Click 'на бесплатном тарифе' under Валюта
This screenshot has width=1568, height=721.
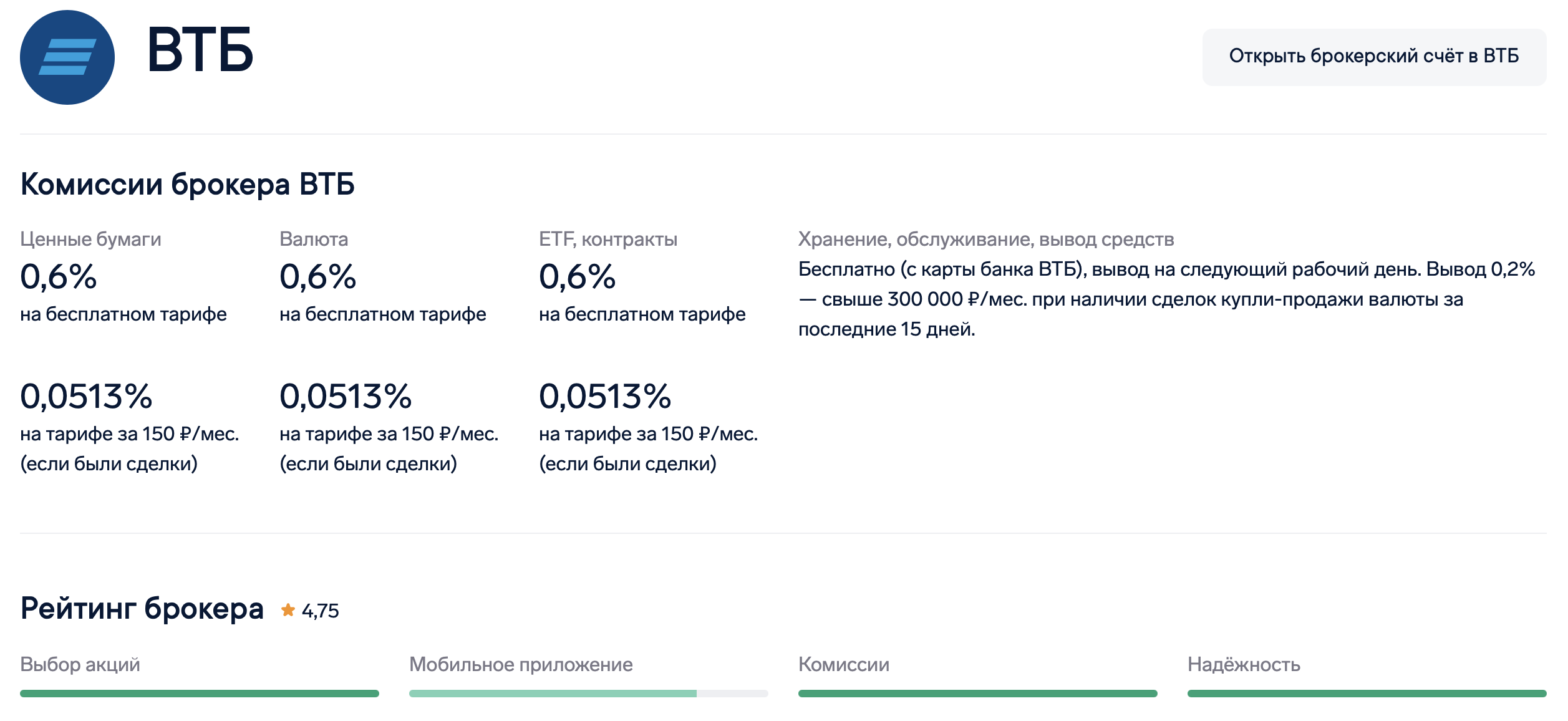coord(383,314)
